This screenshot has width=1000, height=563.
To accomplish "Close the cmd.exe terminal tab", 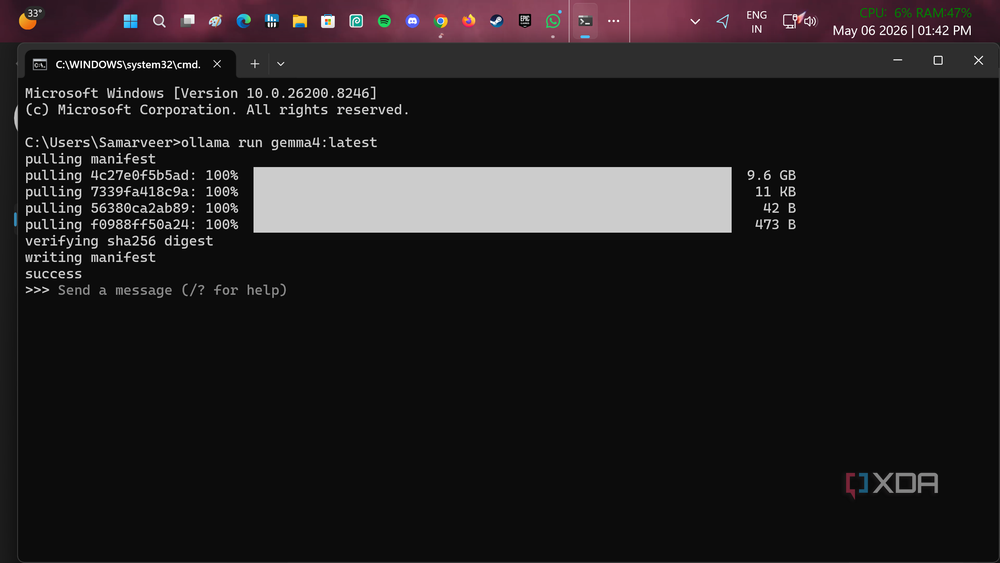I will [217, 64].
